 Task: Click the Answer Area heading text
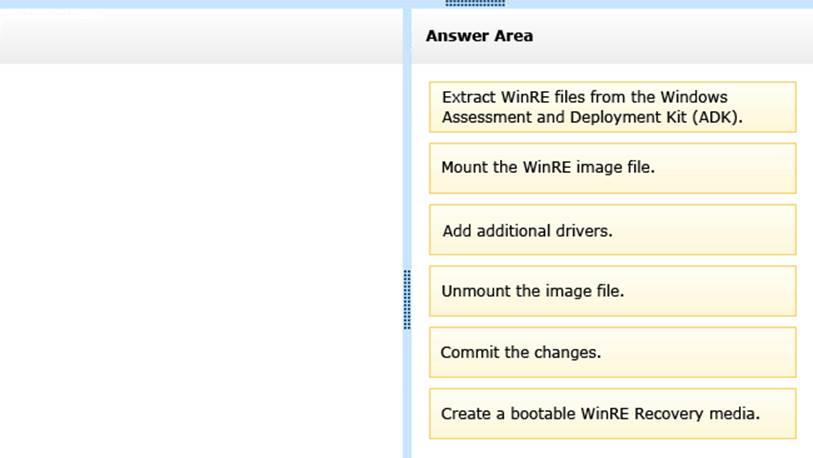[479, 36]
